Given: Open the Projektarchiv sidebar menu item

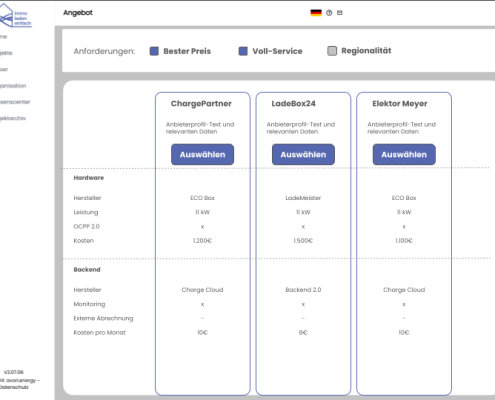Looking at the screenshot, I should pos(13,118).
